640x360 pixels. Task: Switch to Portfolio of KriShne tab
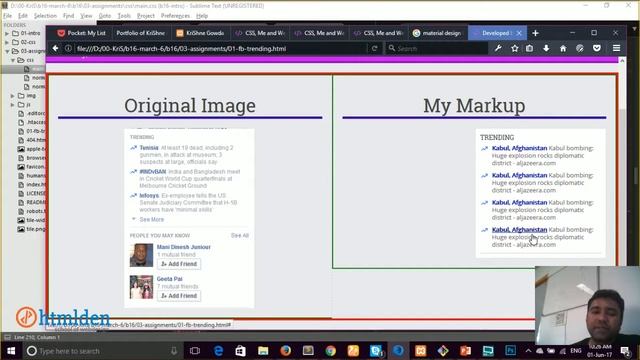140,33
